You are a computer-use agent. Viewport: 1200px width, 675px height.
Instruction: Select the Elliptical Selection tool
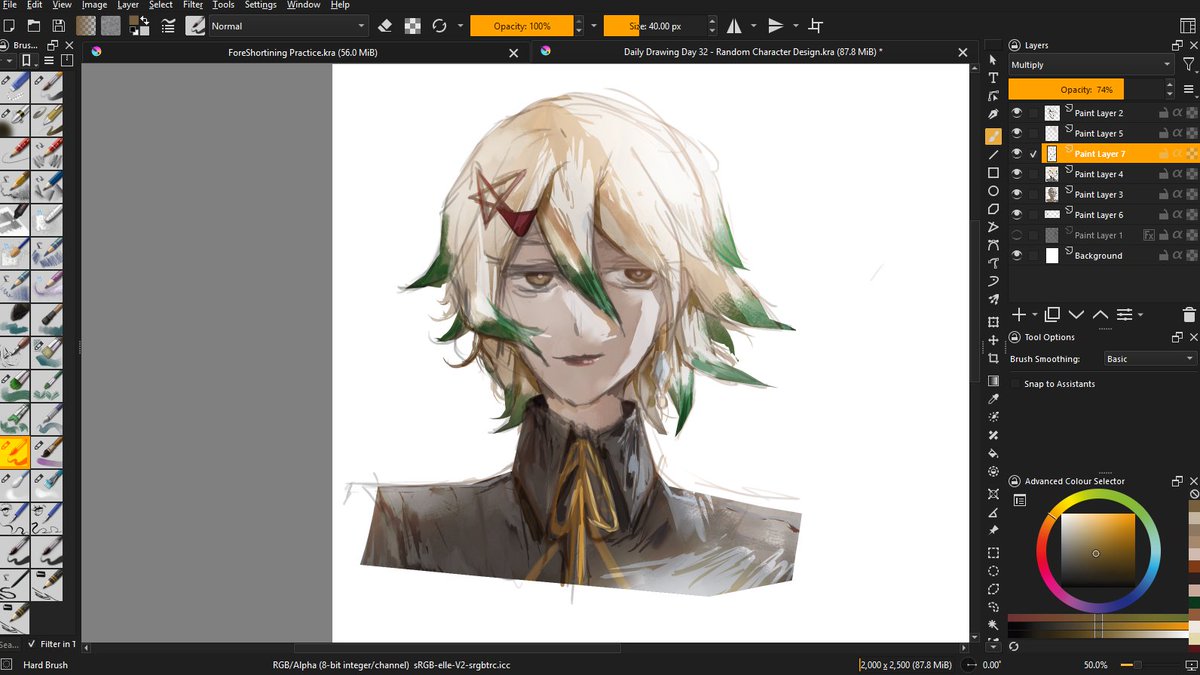pos(993,570)
